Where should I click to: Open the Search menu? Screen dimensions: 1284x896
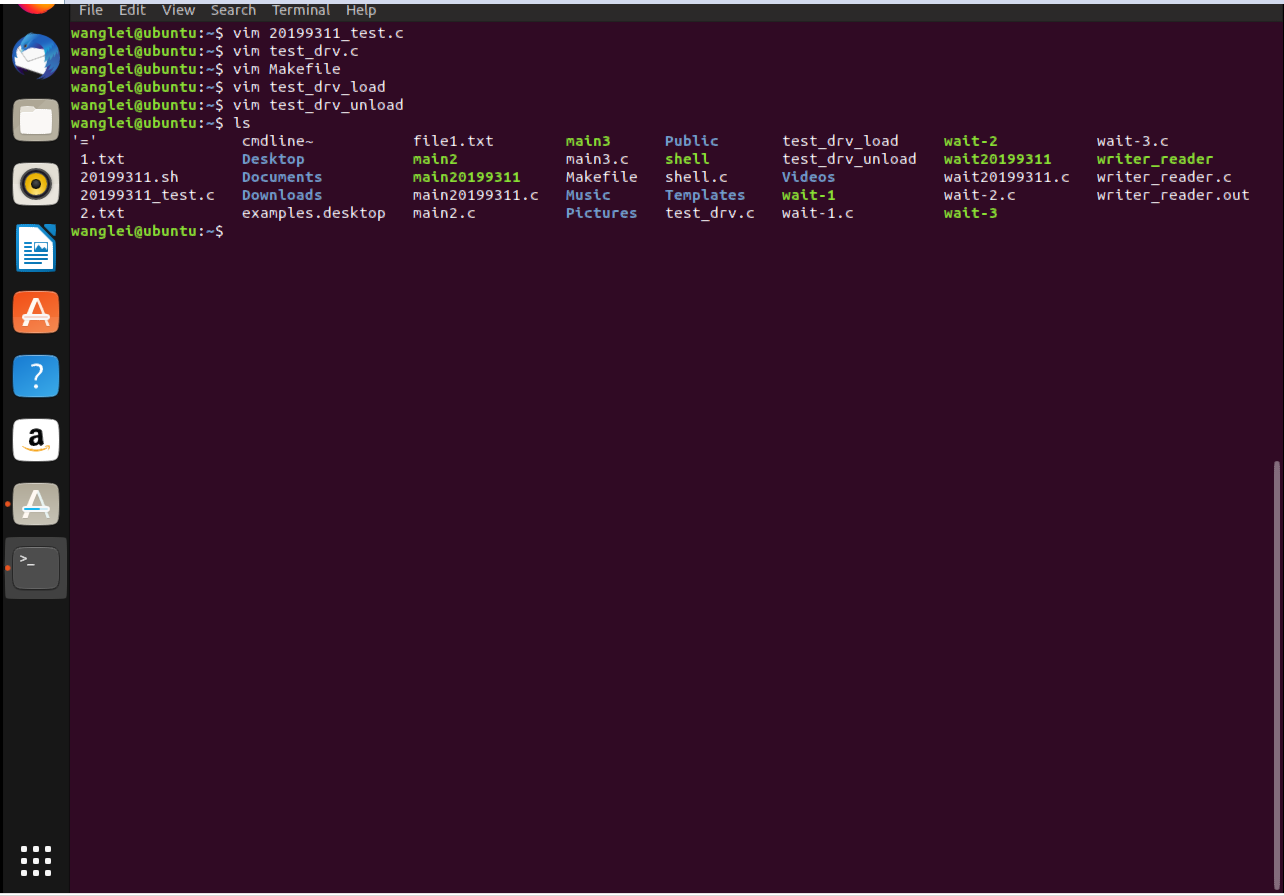pos(233,10)
